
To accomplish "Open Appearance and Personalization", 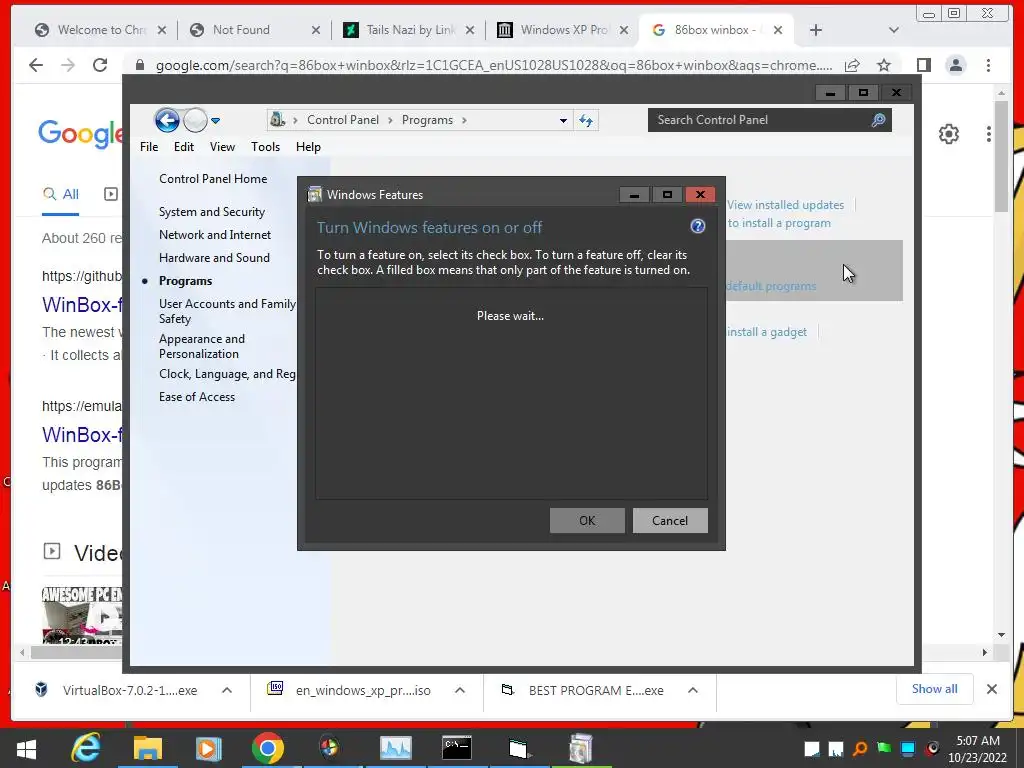I will coord(202,346).
